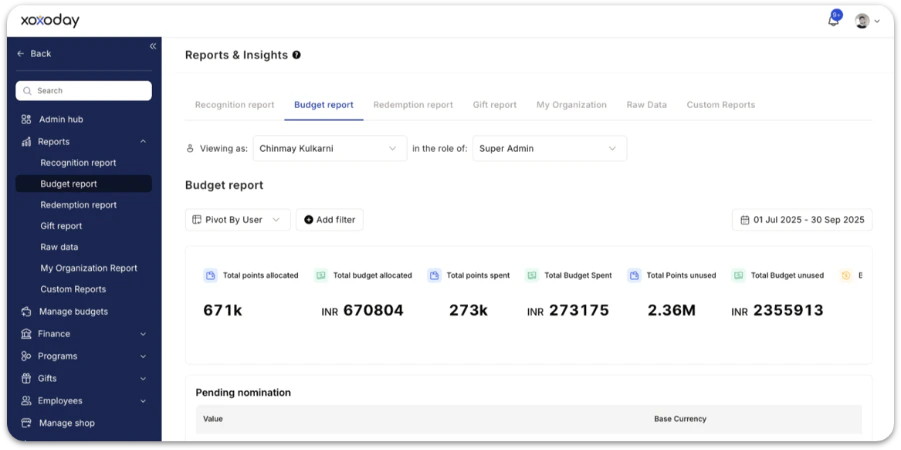
Task: Open the 01 Jul 2025 - 30 Sep 2025 date picker
Action: point(802,220)
